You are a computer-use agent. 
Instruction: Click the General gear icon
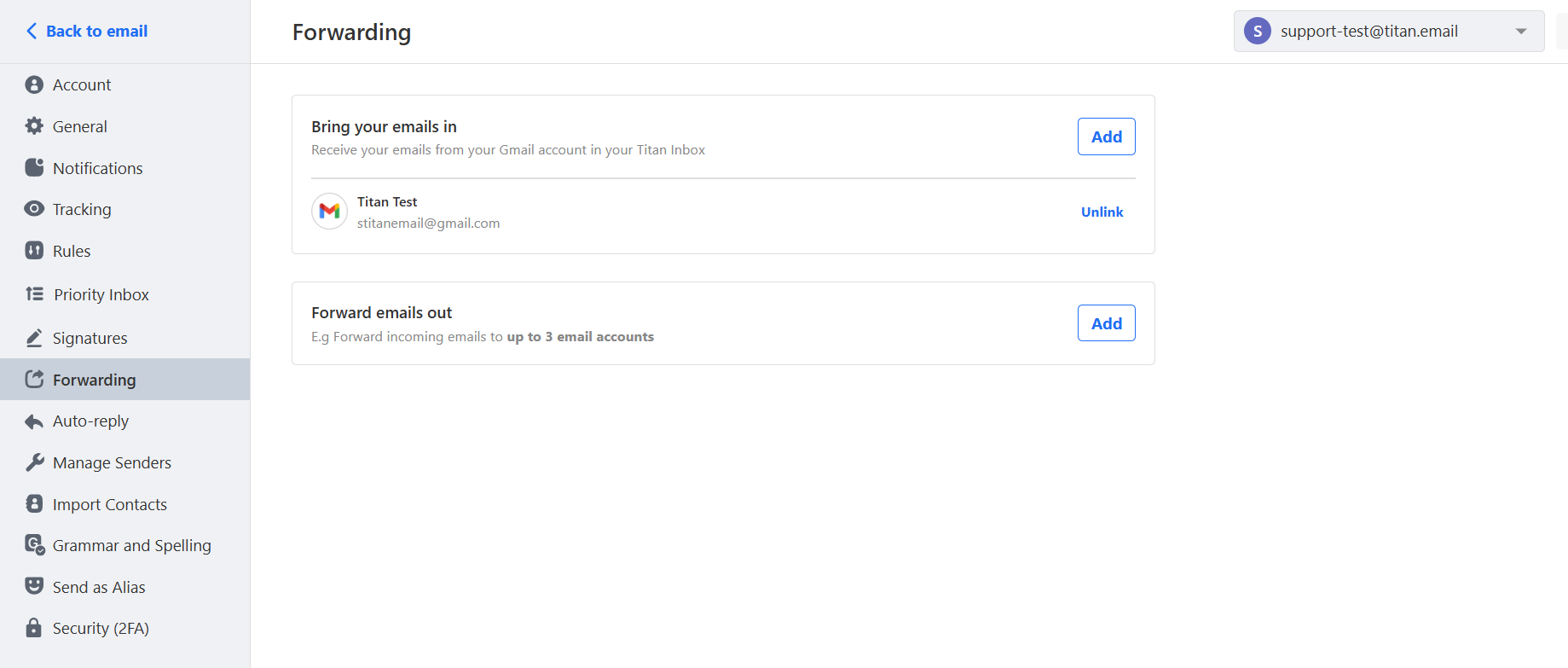click(34, 126)
